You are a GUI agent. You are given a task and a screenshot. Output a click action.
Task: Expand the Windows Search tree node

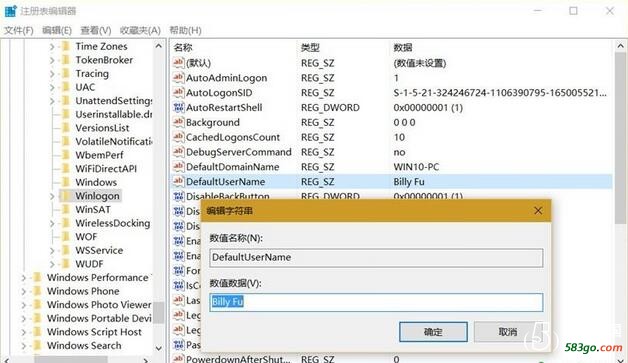24,345
